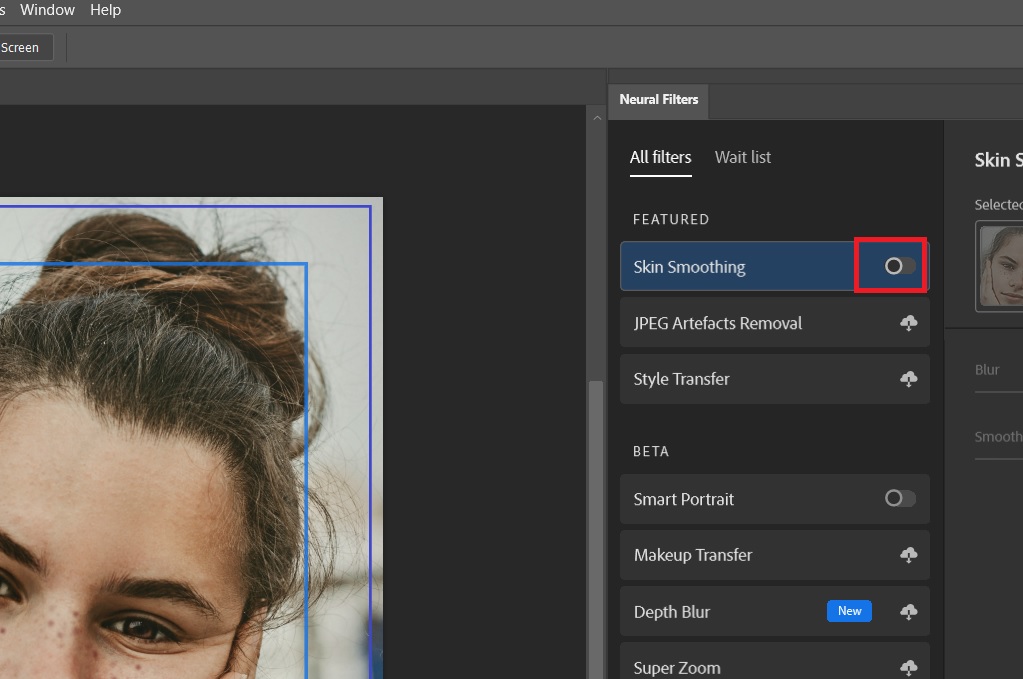Select the Makeup Transfer filter row
Image resolution: width=1023 pixels, height=679 pixels.
774,555
